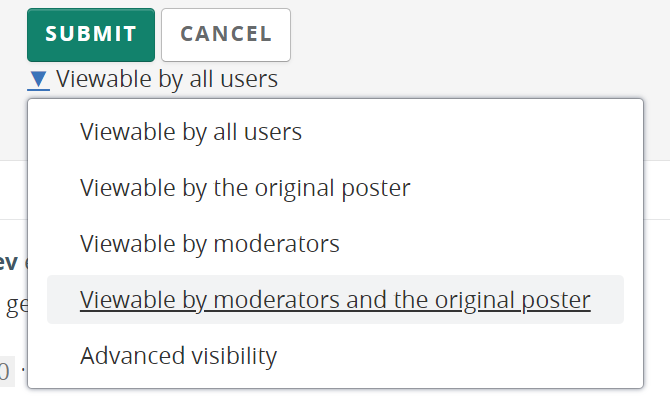Discard the post with the CANCEL button
The width and height of the screenshot is (670, 416).
click(226, 35)
